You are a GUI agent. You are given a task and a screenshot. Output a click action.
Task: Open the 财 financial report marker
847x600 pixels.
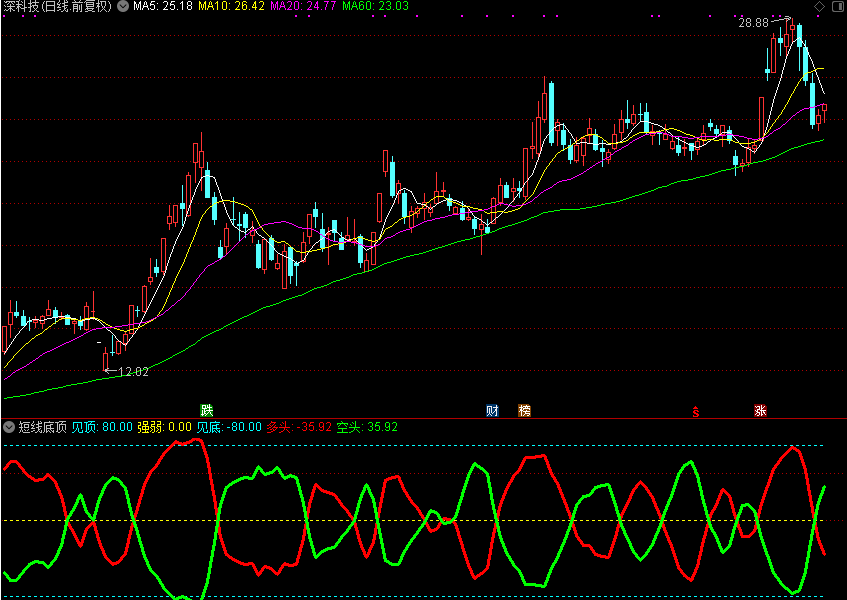pos(492,410)
